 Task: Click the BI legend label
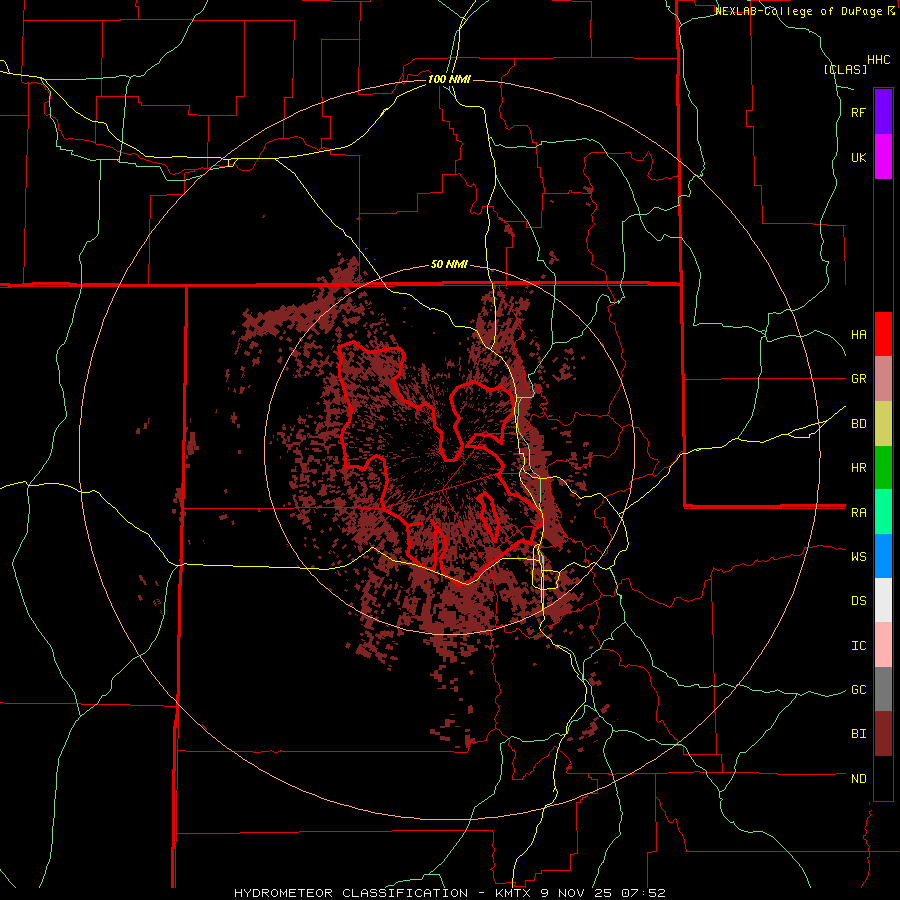tap(859, 734)
